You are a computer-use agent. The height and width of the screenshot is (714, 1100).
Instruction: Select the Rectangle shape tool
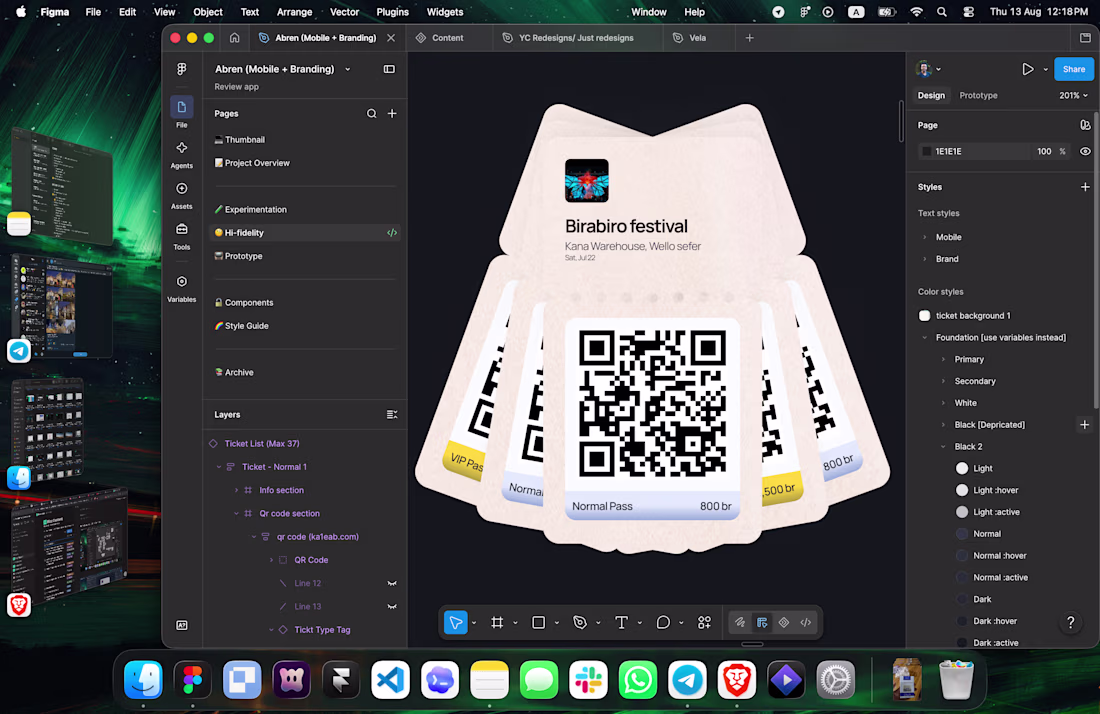coord(539,622)
